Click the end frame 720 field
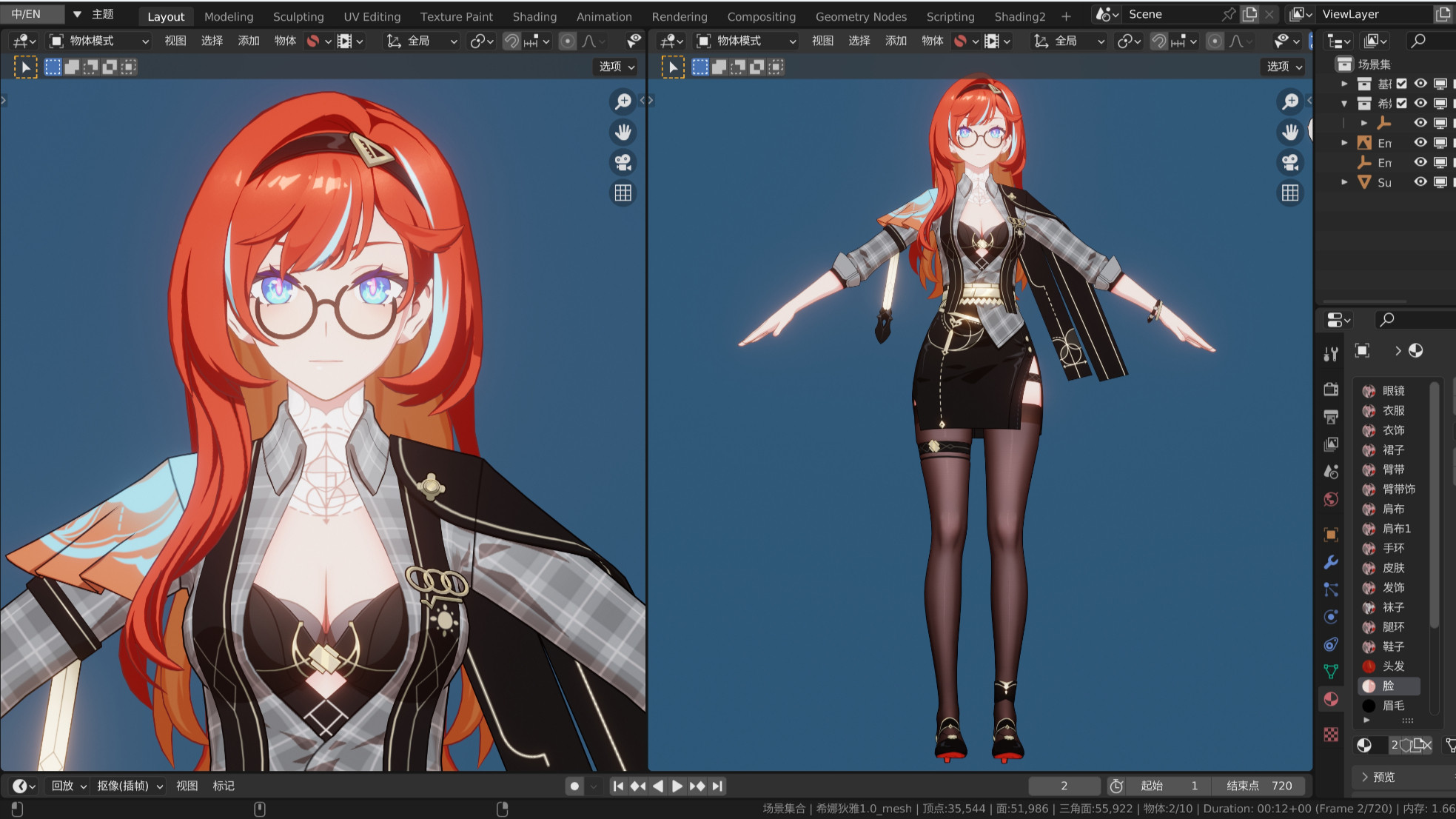The image size is (1456, 819). (x=1259, y=786)
